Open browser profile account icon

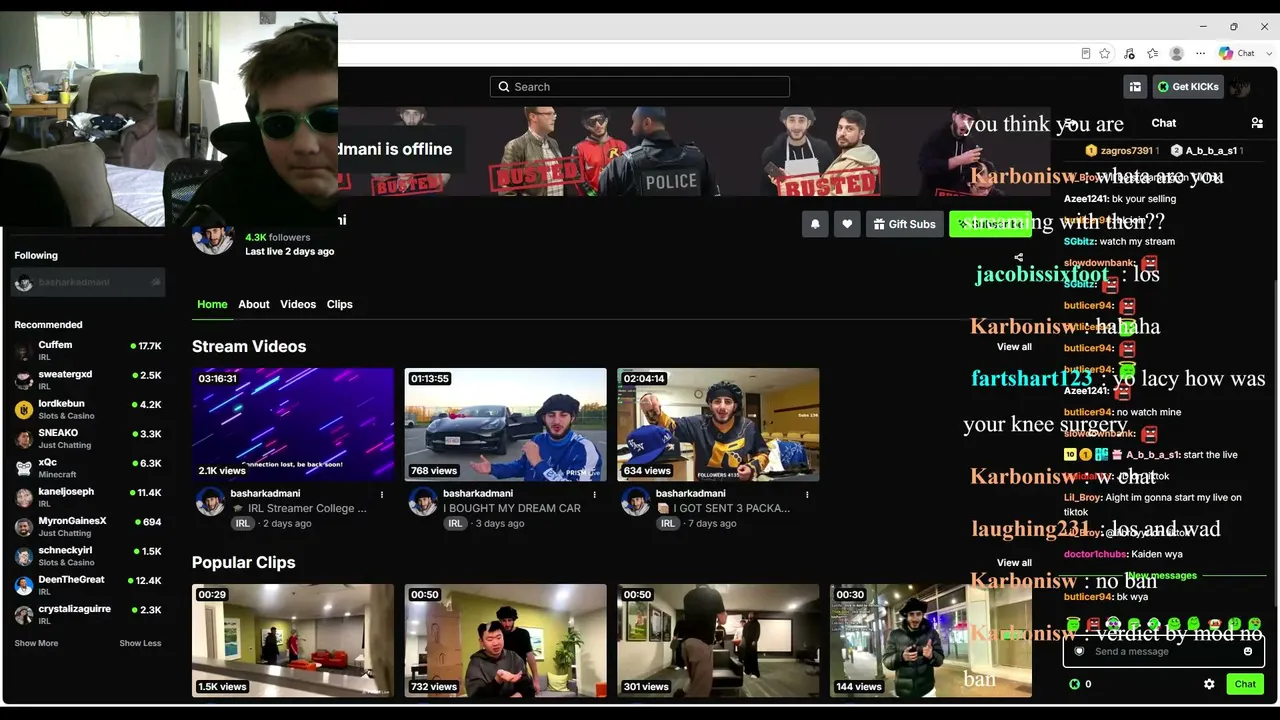1177,53
